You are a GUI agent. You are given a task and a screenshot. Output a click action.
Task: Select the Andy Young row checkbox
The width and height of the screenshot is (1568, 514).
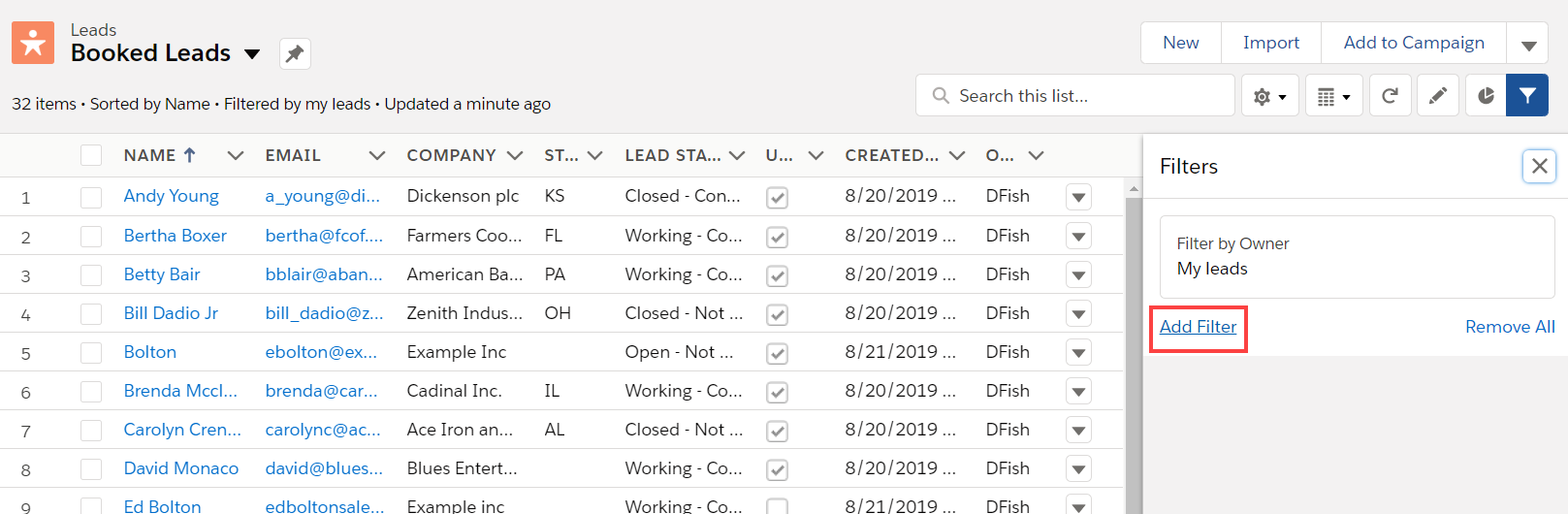click(91, 197)
